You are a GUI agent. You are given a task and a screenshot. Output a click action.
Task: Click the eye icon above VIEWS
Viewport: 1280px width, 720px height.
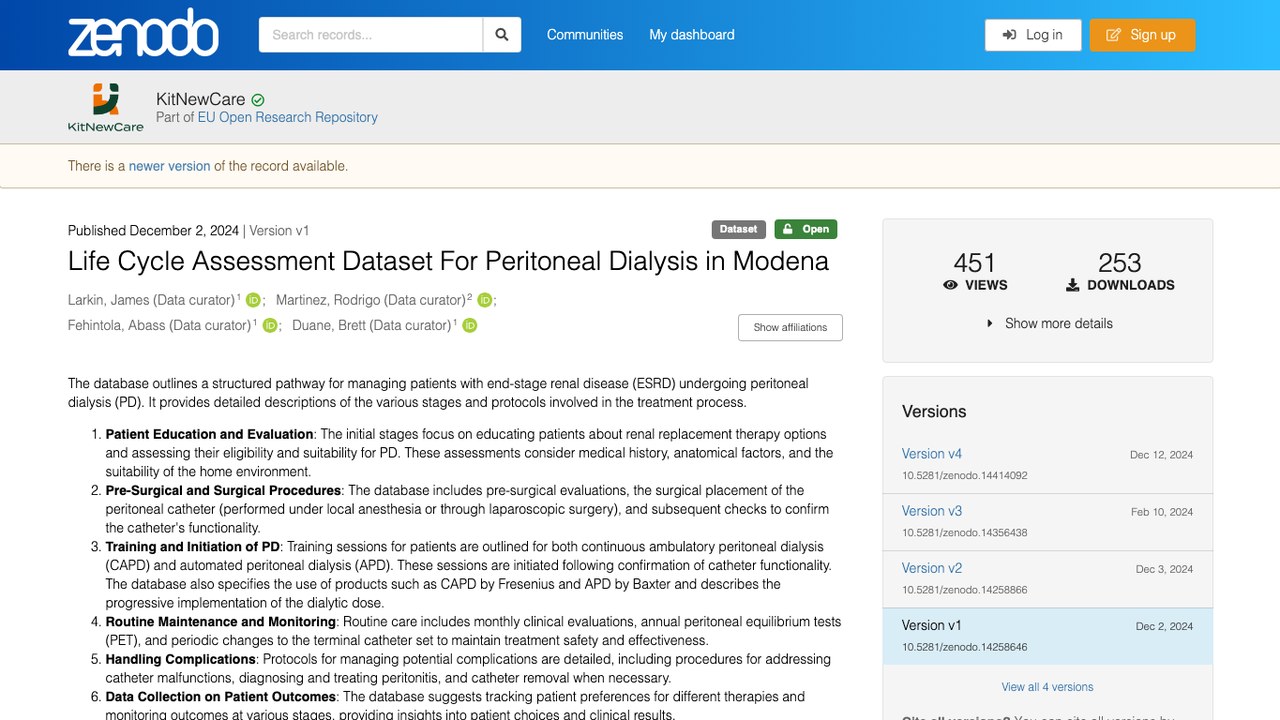[950, 285]
